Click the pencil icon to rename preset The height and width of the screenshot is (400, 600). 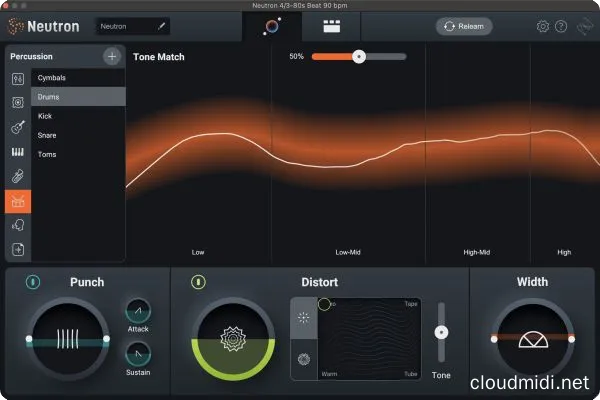point(160,26)
